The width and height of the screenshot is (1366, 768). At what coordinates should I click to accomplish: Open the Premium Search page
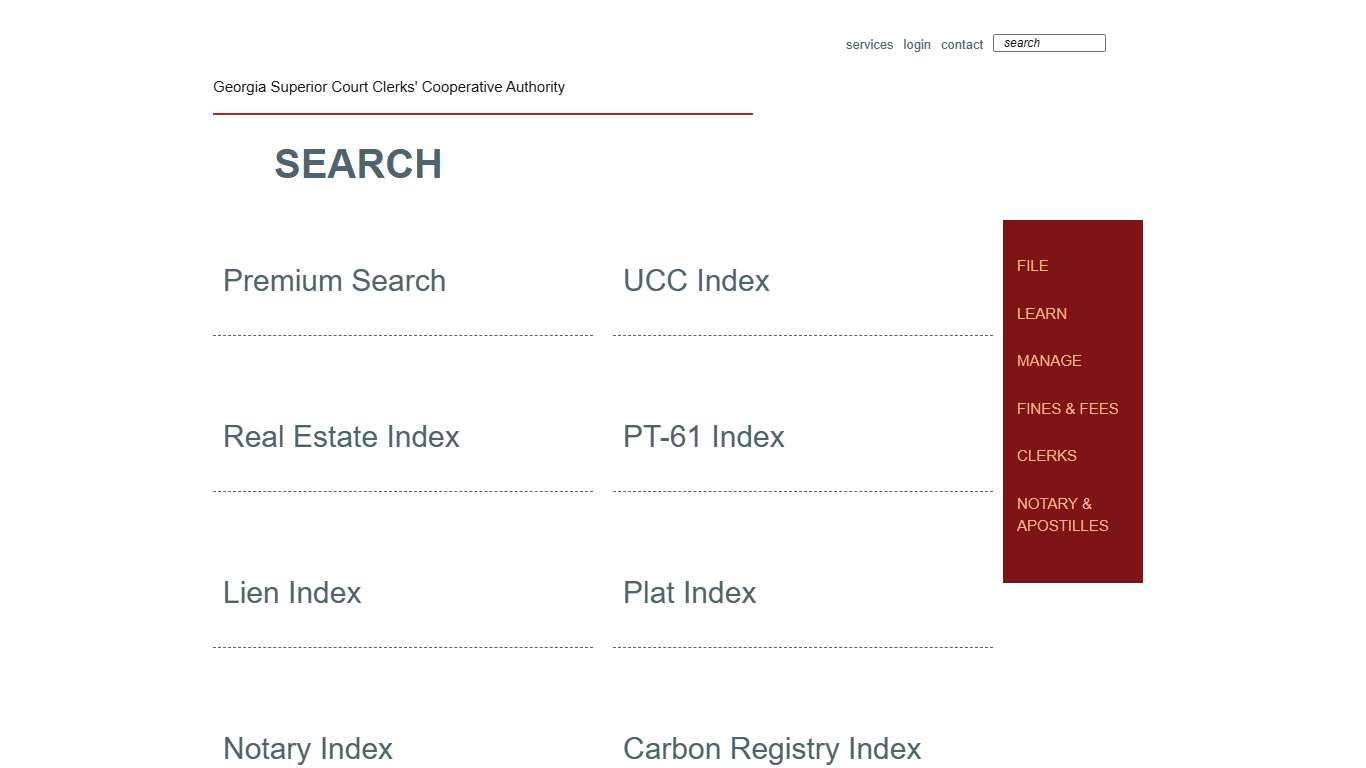click(334, 281)
